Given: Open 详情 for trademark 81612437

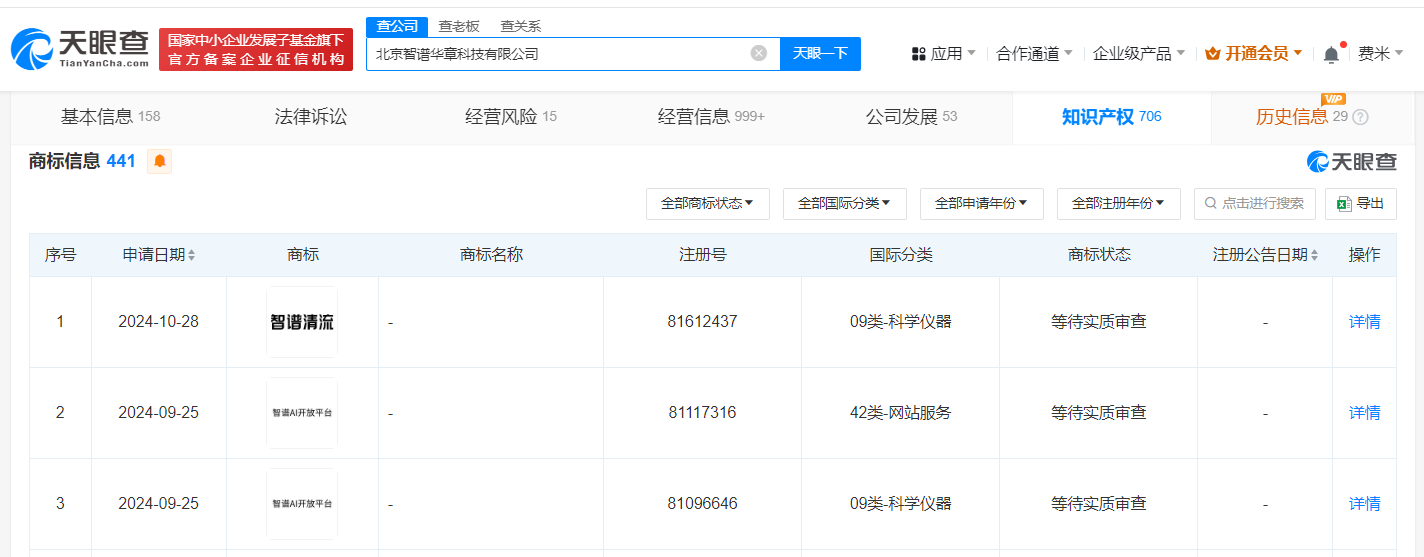Looking at the screenshot, I should click(x=1364, y=322).
